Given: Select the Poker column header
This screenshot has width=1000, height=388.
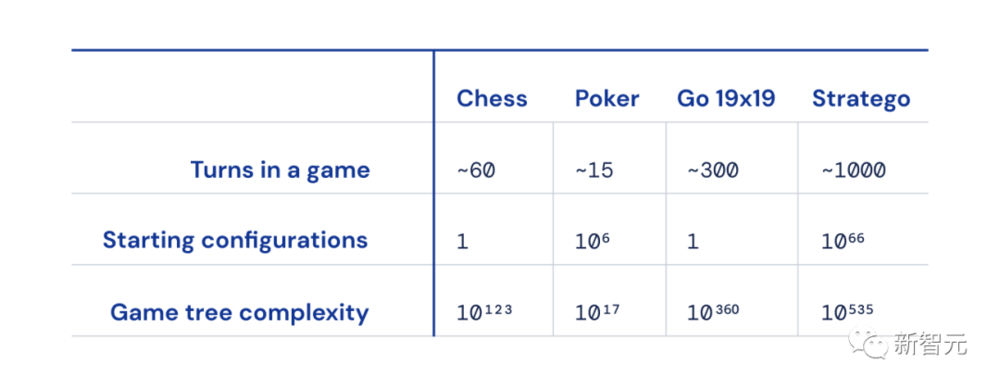Looking at the screenshot, I should click(607, 98).
